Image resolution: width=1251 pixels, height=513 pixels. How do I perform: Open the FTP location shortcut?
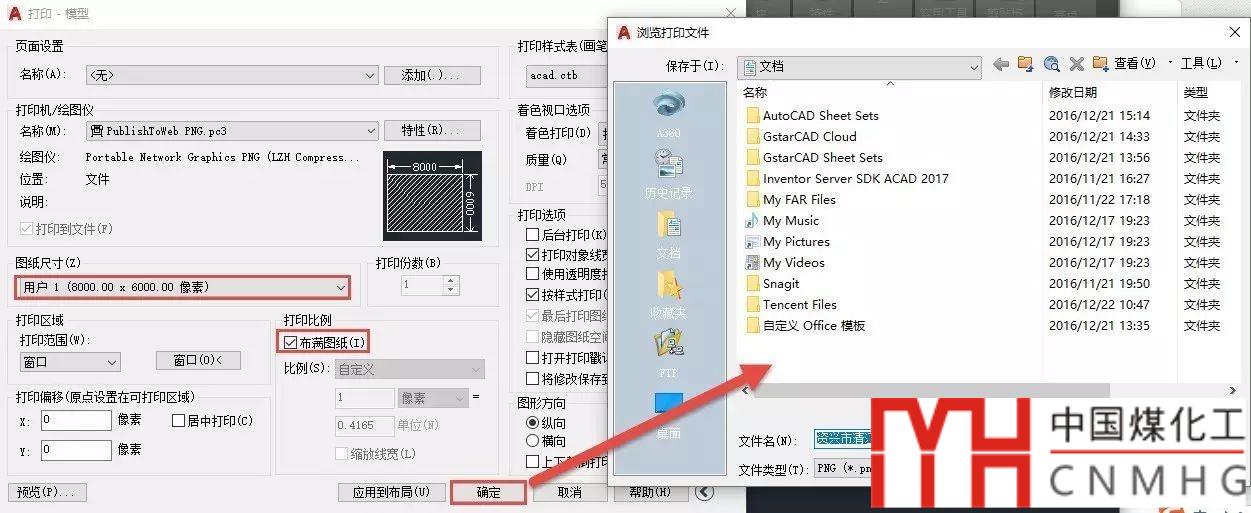click(669, 354)
